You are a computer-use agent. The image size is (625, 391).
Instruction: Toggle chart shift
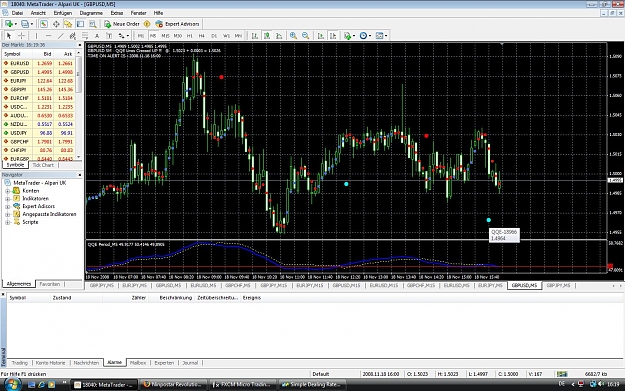(x=333, y=36)
